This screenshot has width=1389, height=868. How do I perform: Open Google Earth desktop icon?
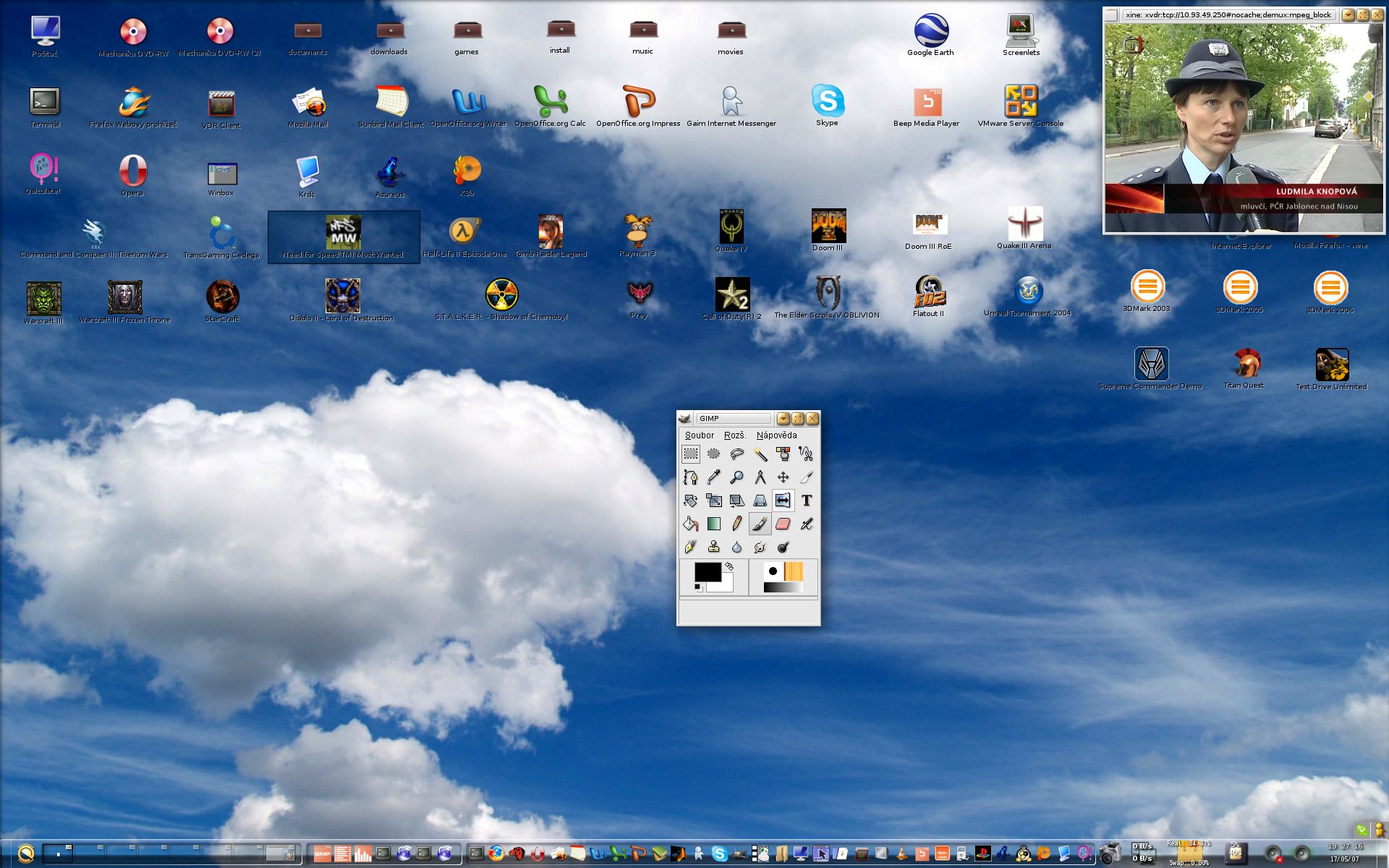(931, 35)
